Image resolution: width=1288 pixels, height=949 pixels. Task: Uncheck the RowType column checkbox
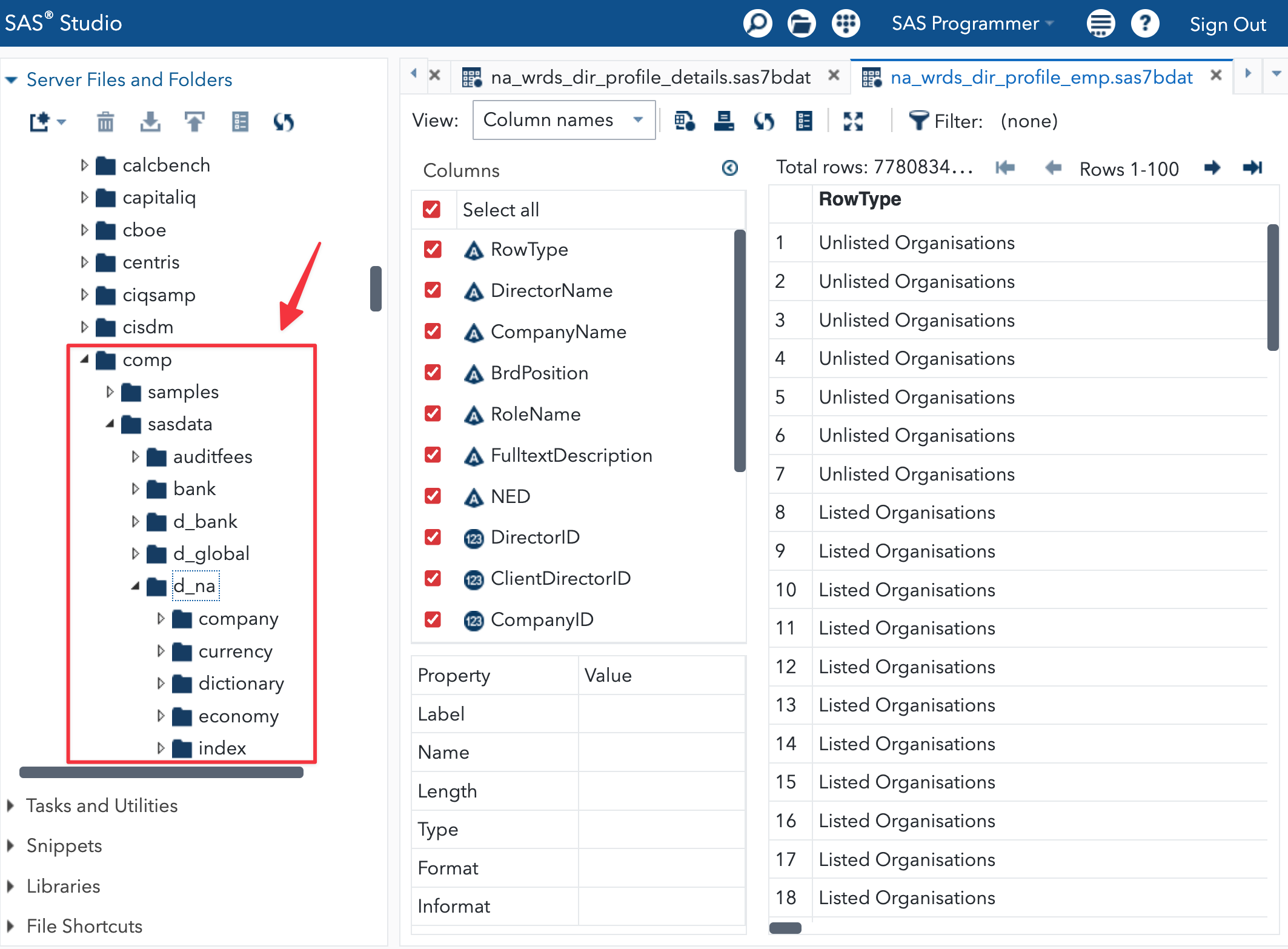coord(433,249)
